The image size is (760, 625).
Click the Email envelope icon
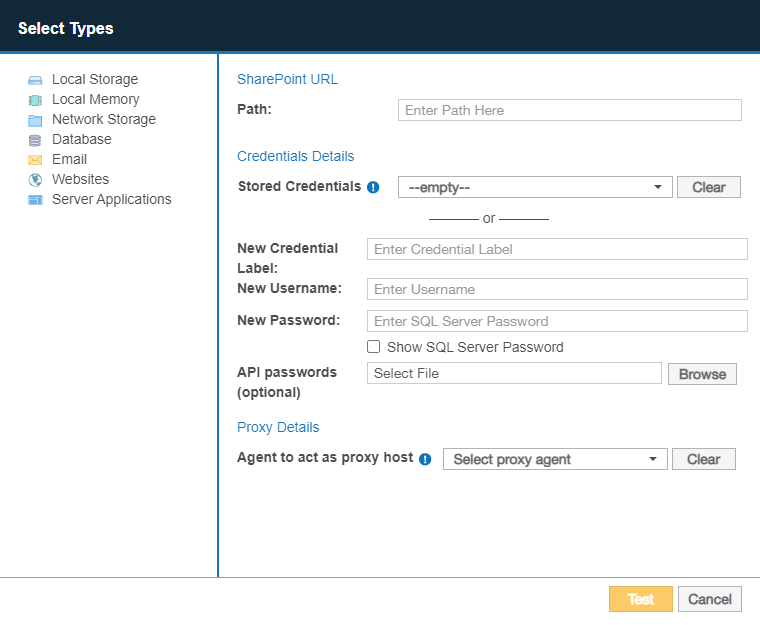click(35, 160)
